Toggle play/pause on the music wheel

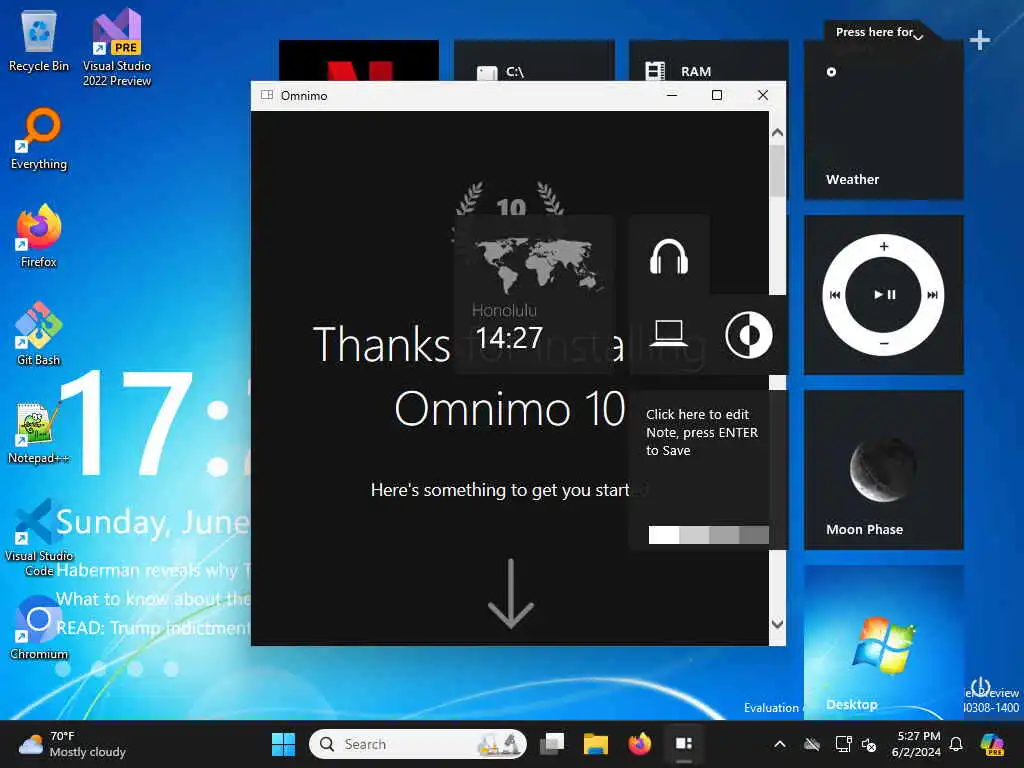coord(884,295)
